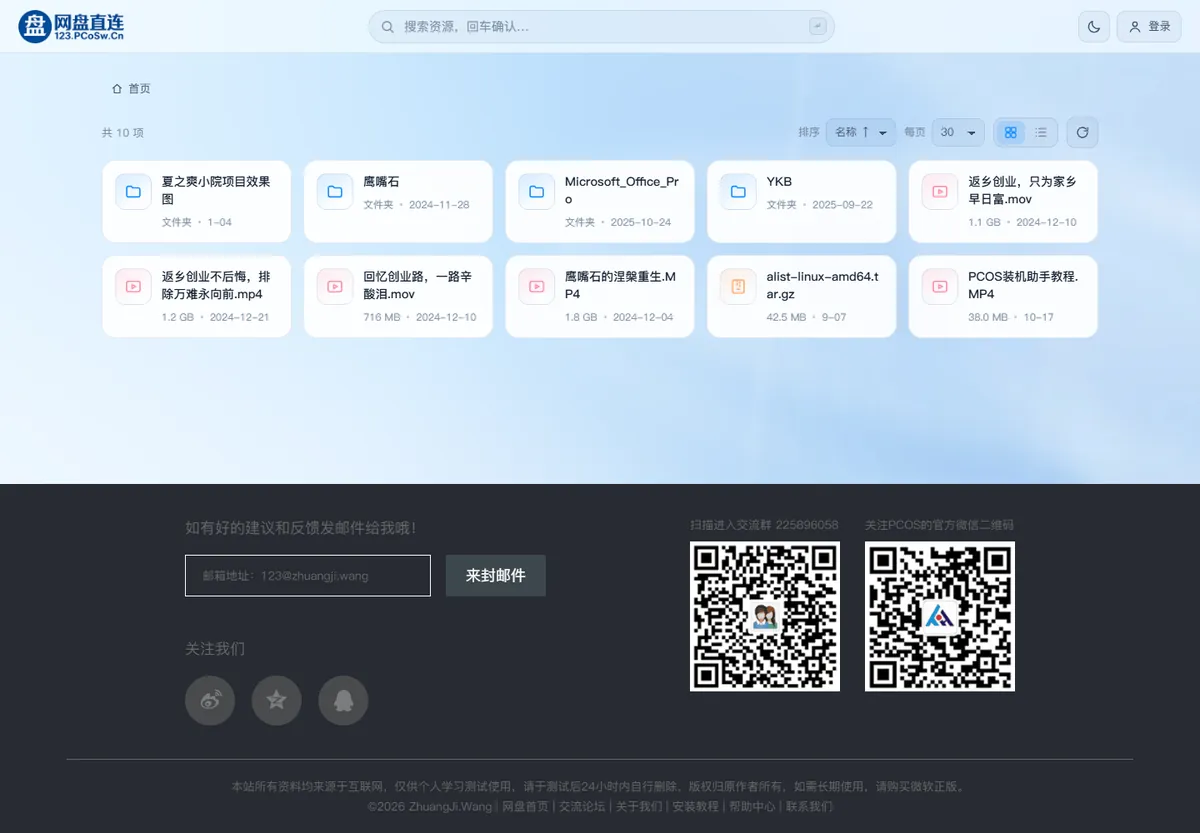Click the 邮箱地址 email input field

308,576
